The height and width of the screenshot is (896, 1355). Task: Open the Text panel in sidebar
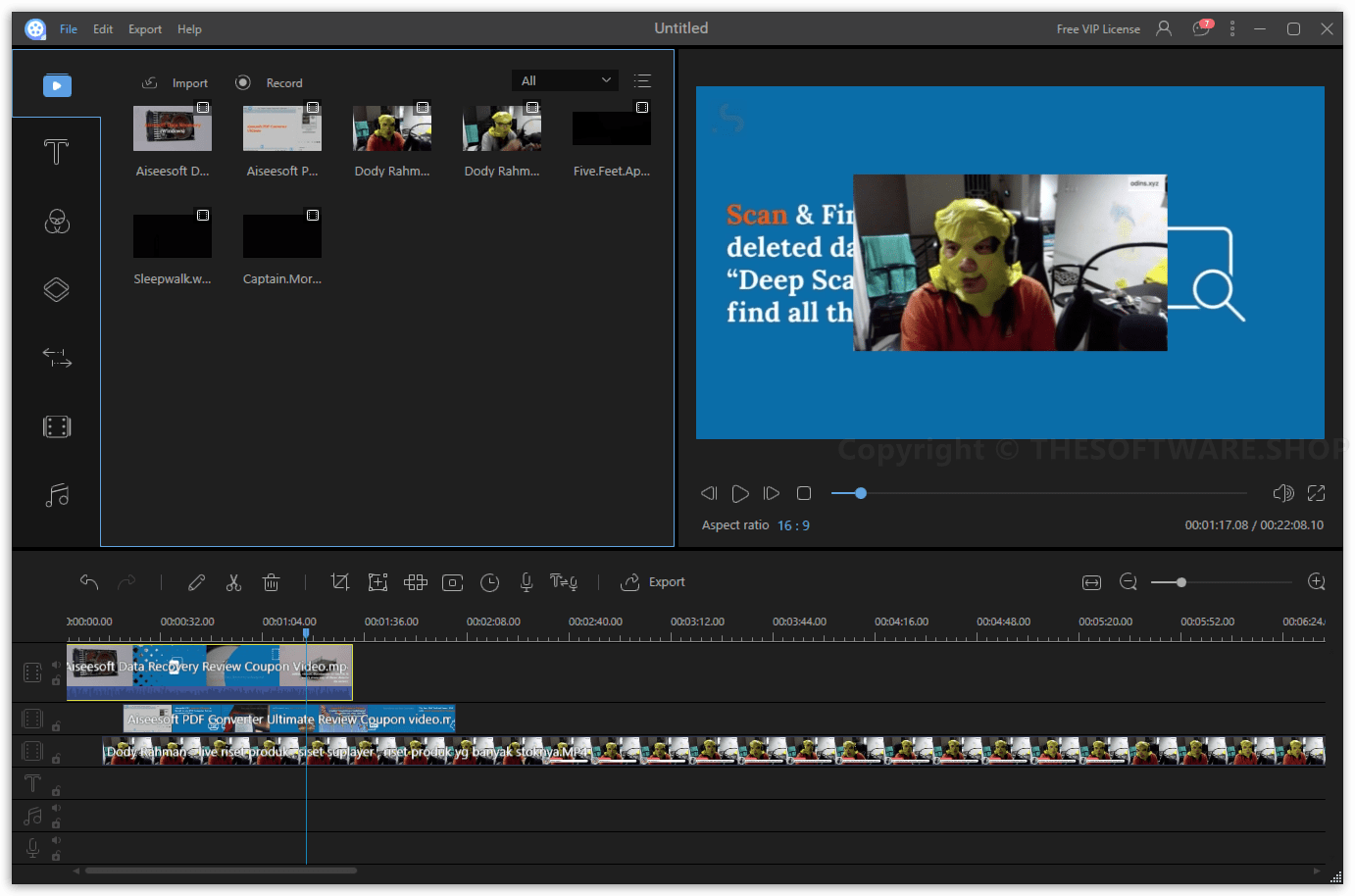point(57,152)
